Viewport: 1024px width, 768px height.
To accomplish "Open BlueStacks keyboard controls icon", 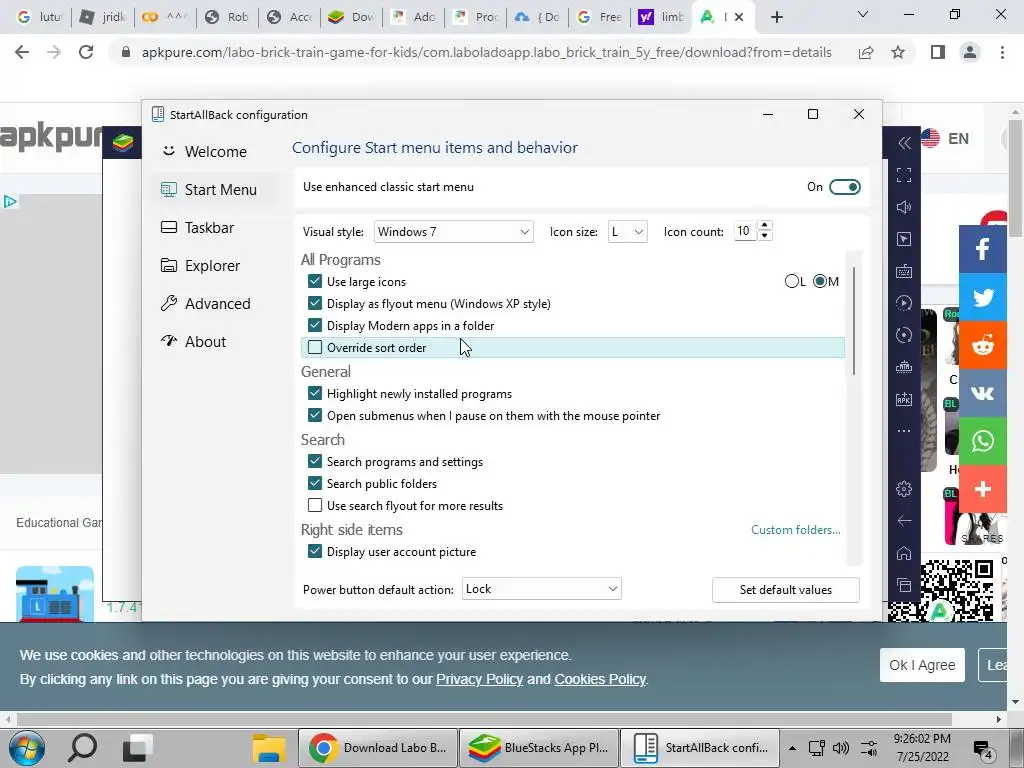I will [904, 271].
